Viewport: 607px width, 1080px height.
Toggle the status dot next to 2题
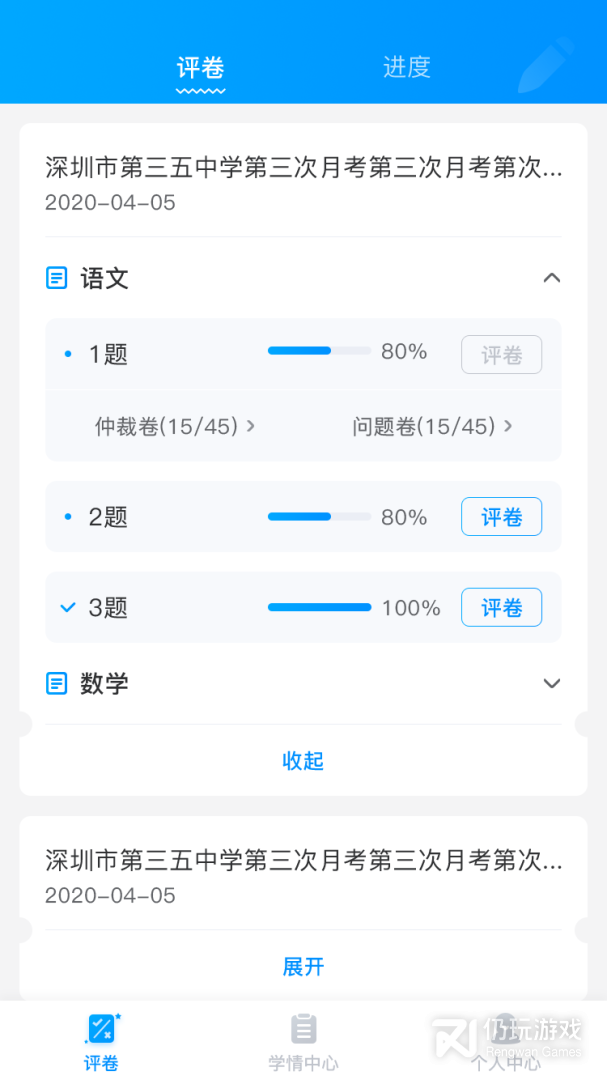pyautogui.click(x=67, y=516)
